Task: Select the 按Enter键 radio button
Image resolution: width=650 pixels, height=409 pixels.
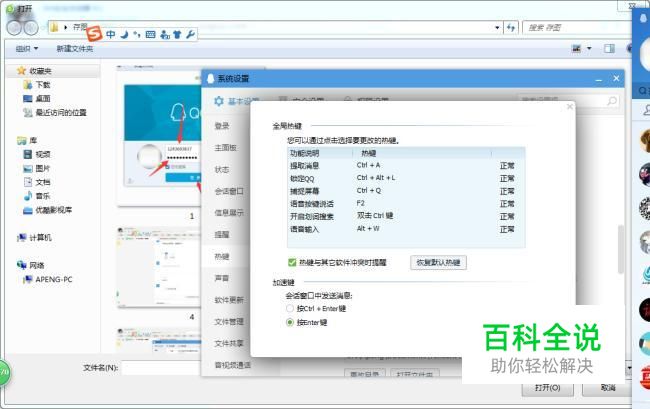Action: click(x=290, y=322)
